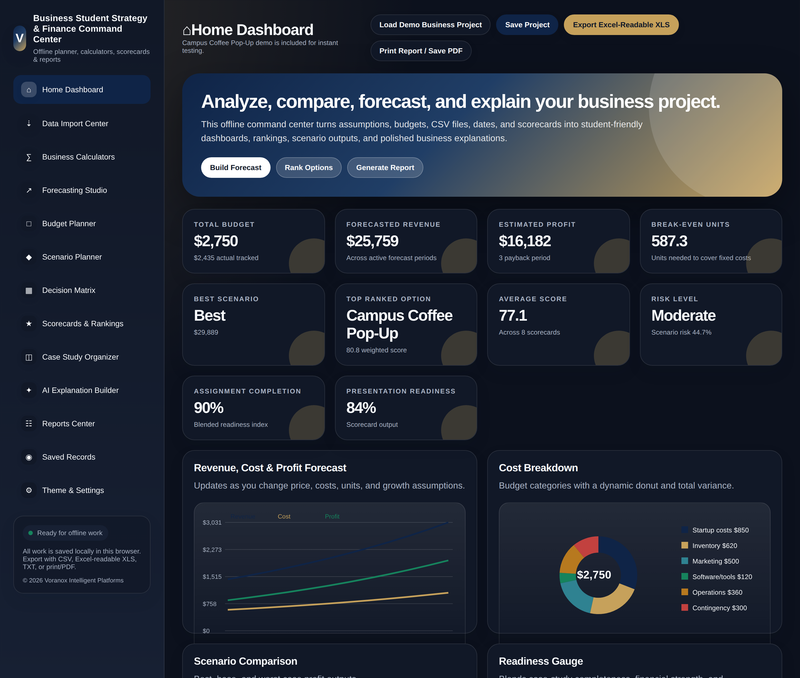The width and height of the screenshot is (800, 678).
Task: Click Break-Even Units value 587.3
Action: 669,241
